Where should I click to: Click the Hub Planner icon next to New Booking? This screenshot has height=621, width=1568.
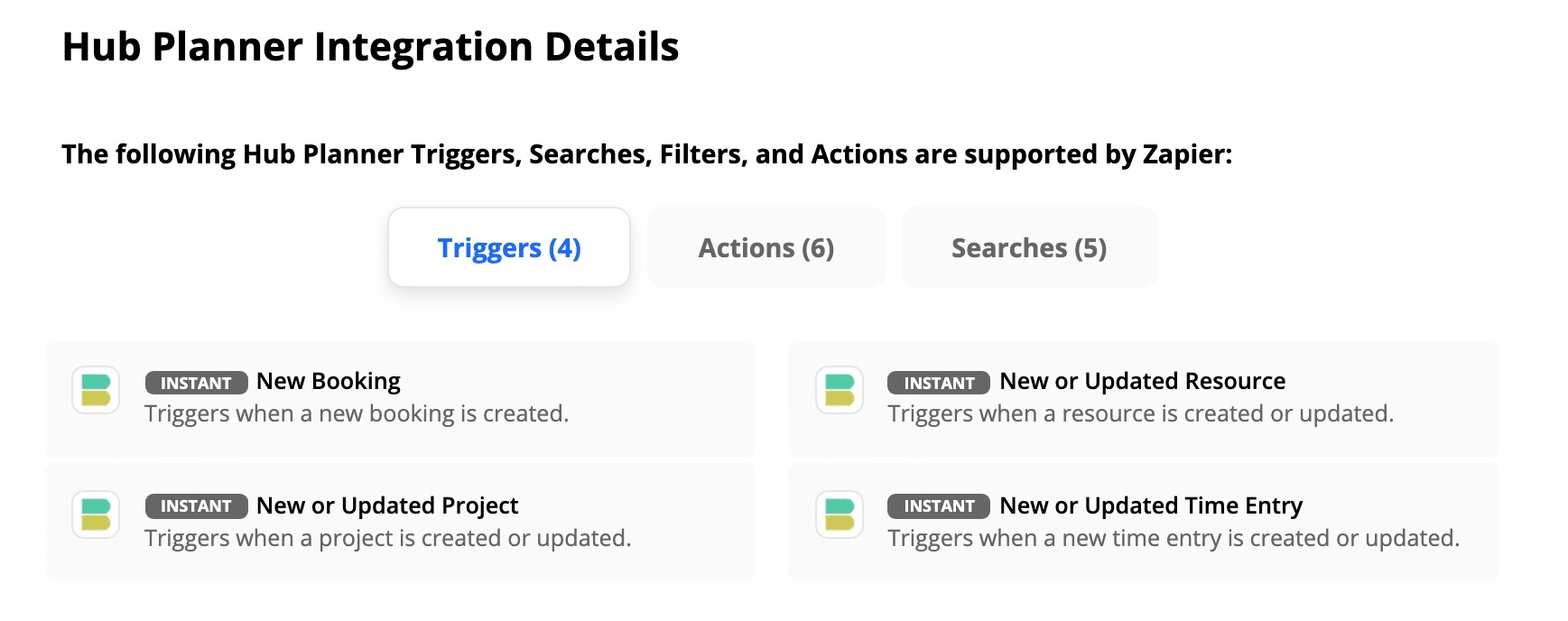point(95,391)
